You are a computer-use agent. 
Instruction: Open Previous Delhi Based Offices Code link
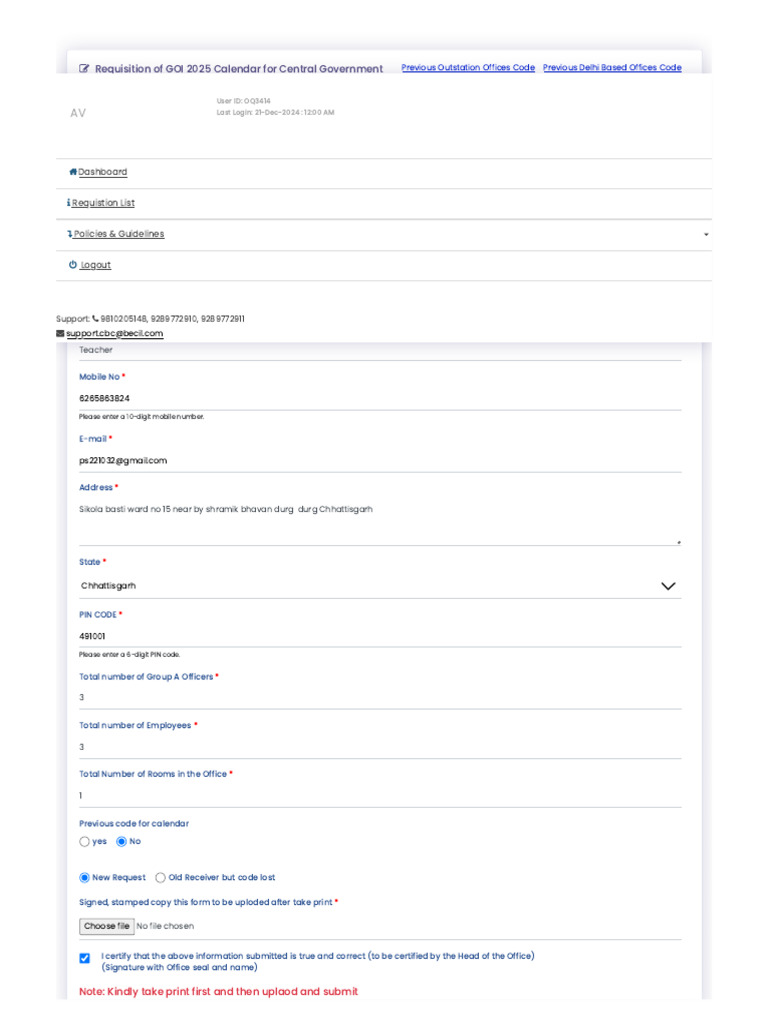pos(612,67)
